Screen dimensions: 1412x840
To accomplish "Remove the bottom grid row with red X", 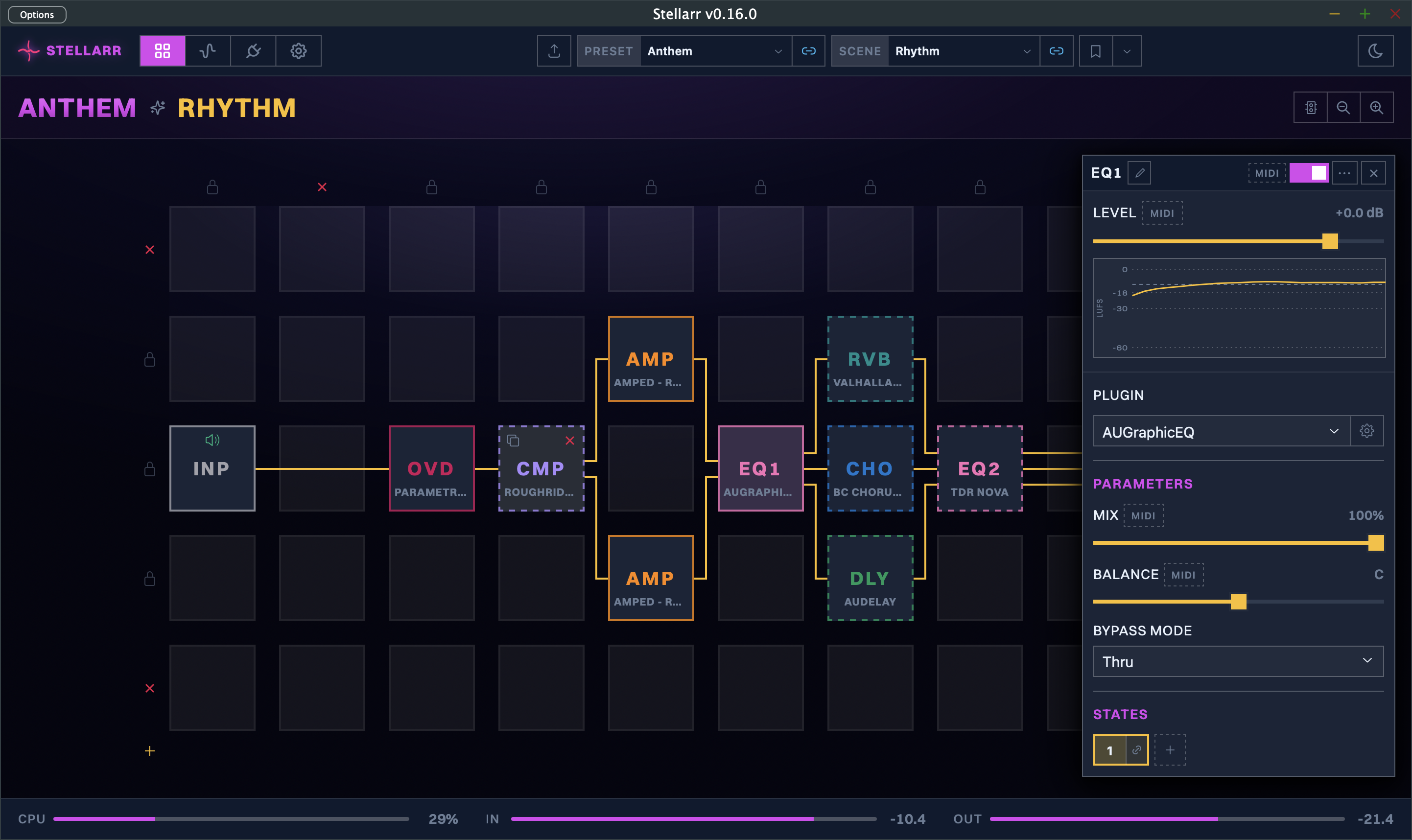I will [x=149, y=688].
